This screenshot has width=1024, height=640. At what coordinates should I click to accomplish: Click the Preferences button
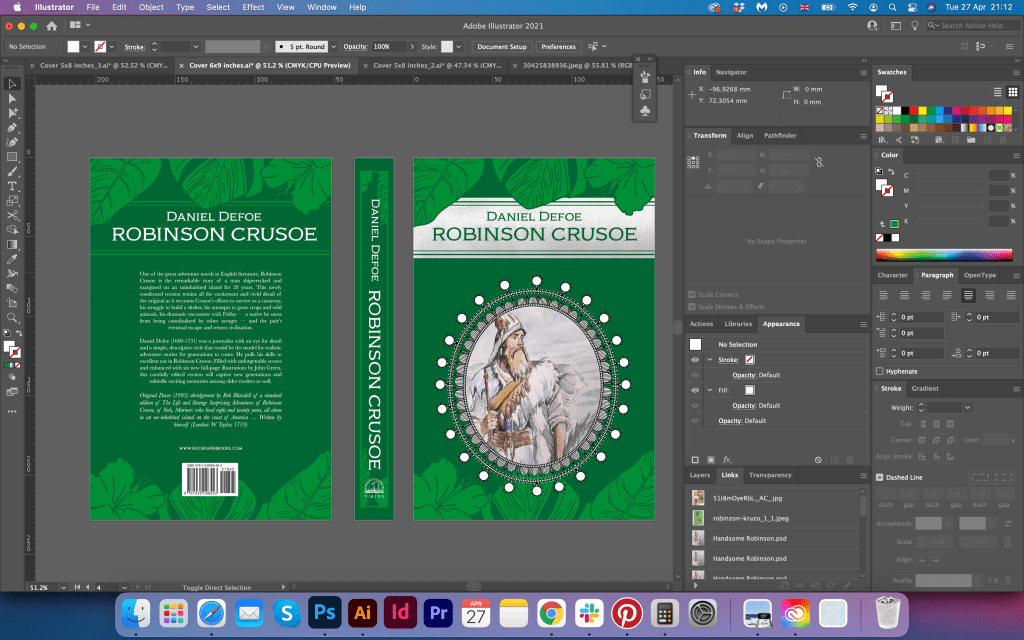558,47
